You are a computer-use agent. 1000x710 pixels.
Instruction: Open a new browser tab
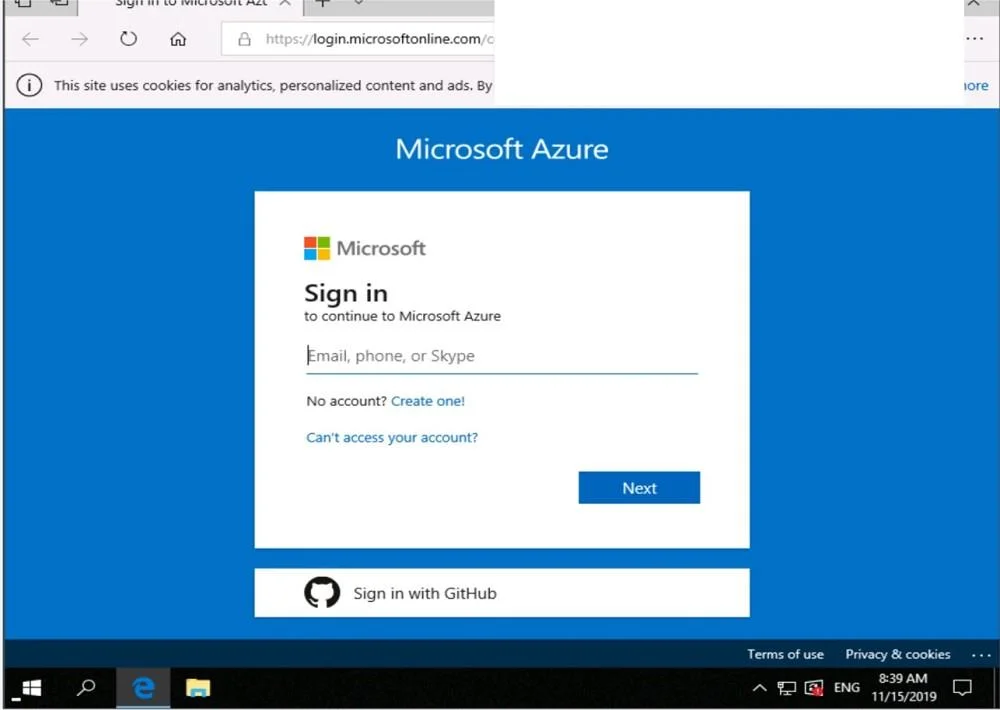coord(323,3)
